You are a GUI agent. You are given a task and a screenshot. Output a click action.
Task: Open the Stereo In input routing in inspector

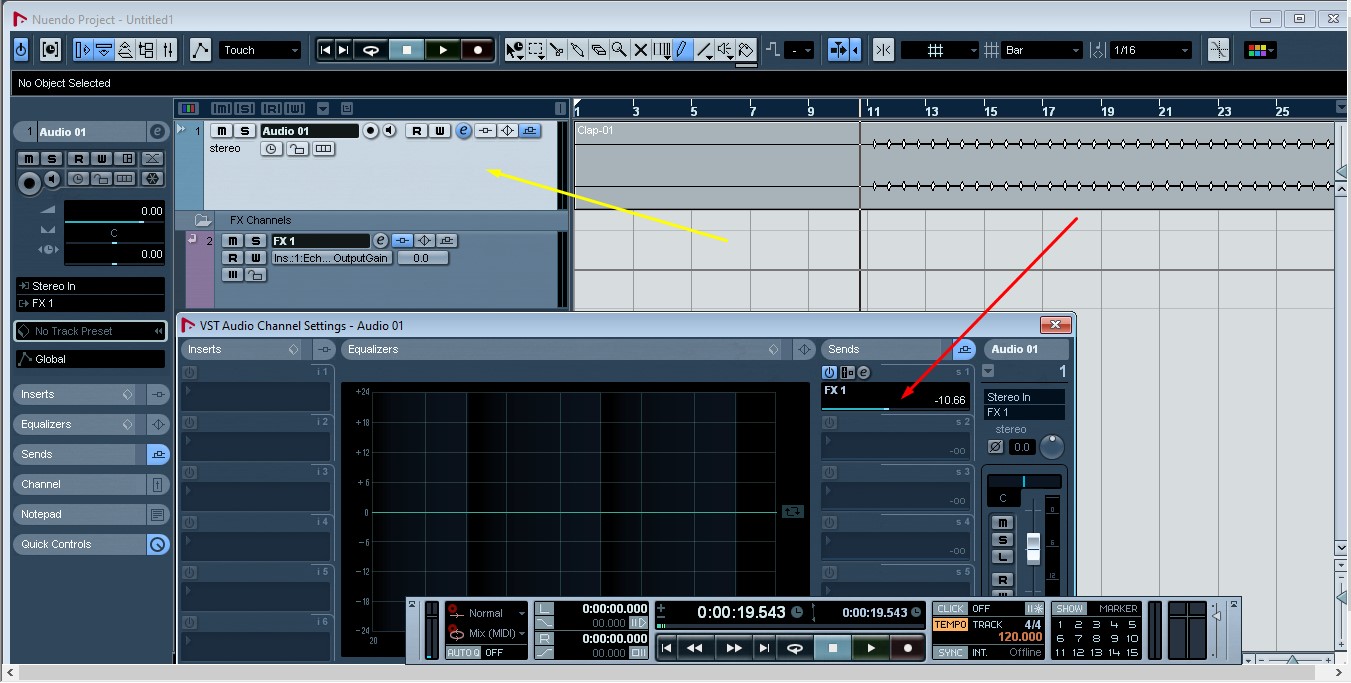(x=90, y=286)
